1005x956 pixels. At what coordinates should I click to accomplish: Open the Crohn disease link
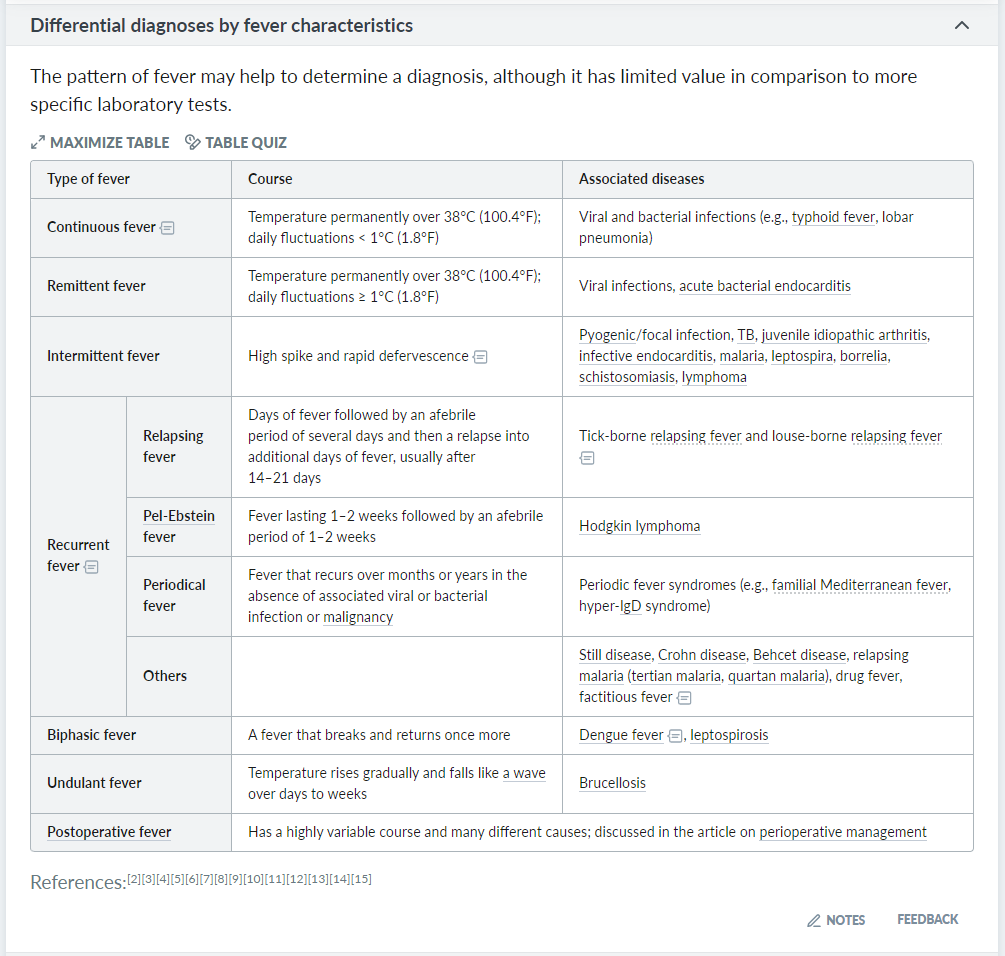coord(701,654)
